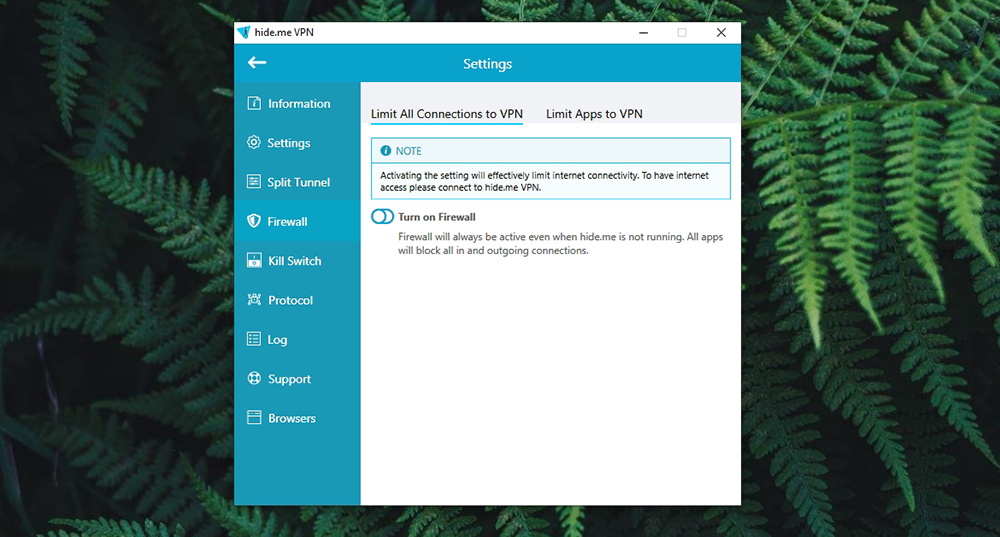Viewport: 1000px width, 537px height.
Task: Close the hide.me VPN window
Action: [721, 33]
